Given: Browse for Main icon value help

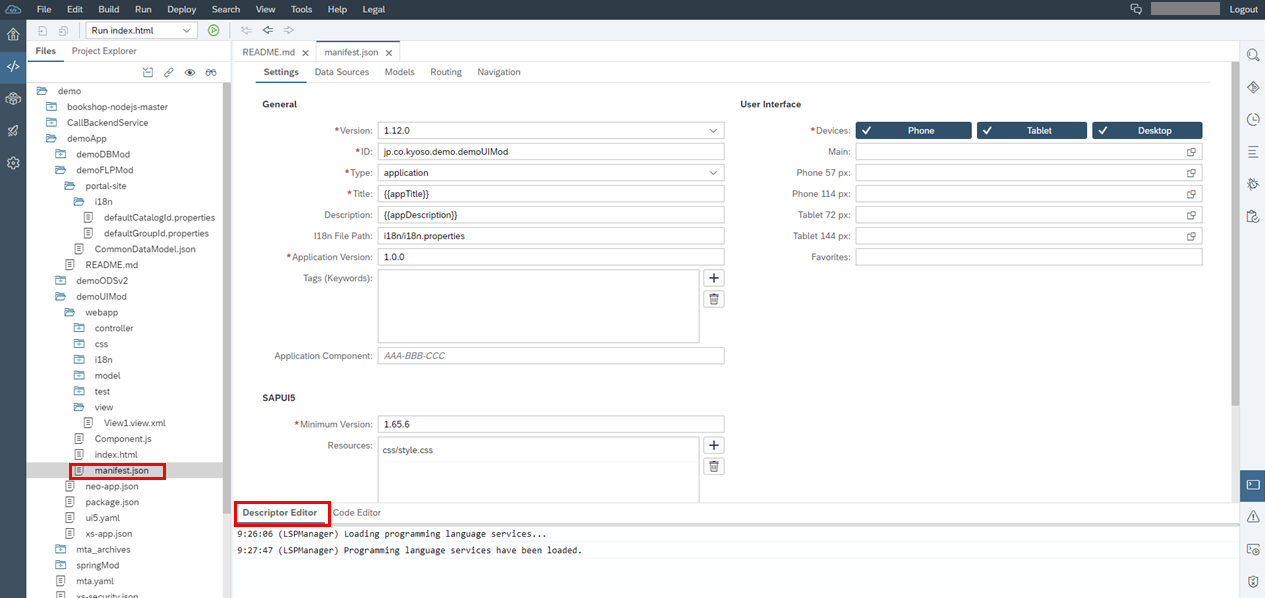Looking at the screenshot, I should pyautogui.click(x=1191, y=152).
